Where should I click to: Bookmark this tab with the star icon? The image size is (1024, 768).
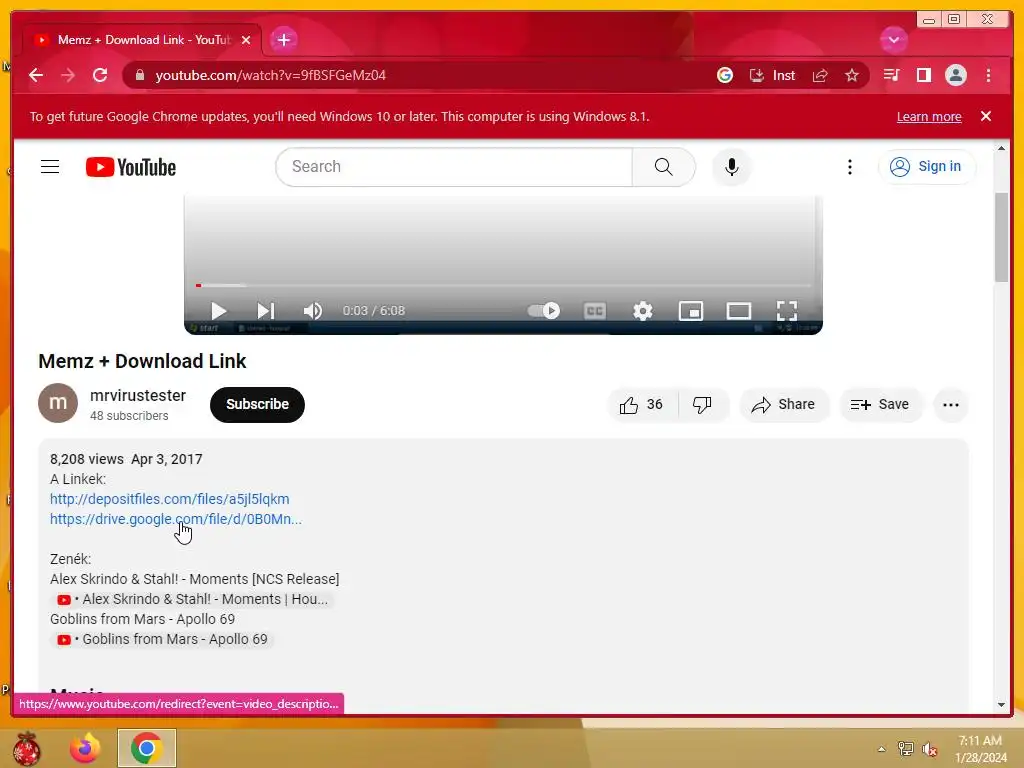(852, 75)
